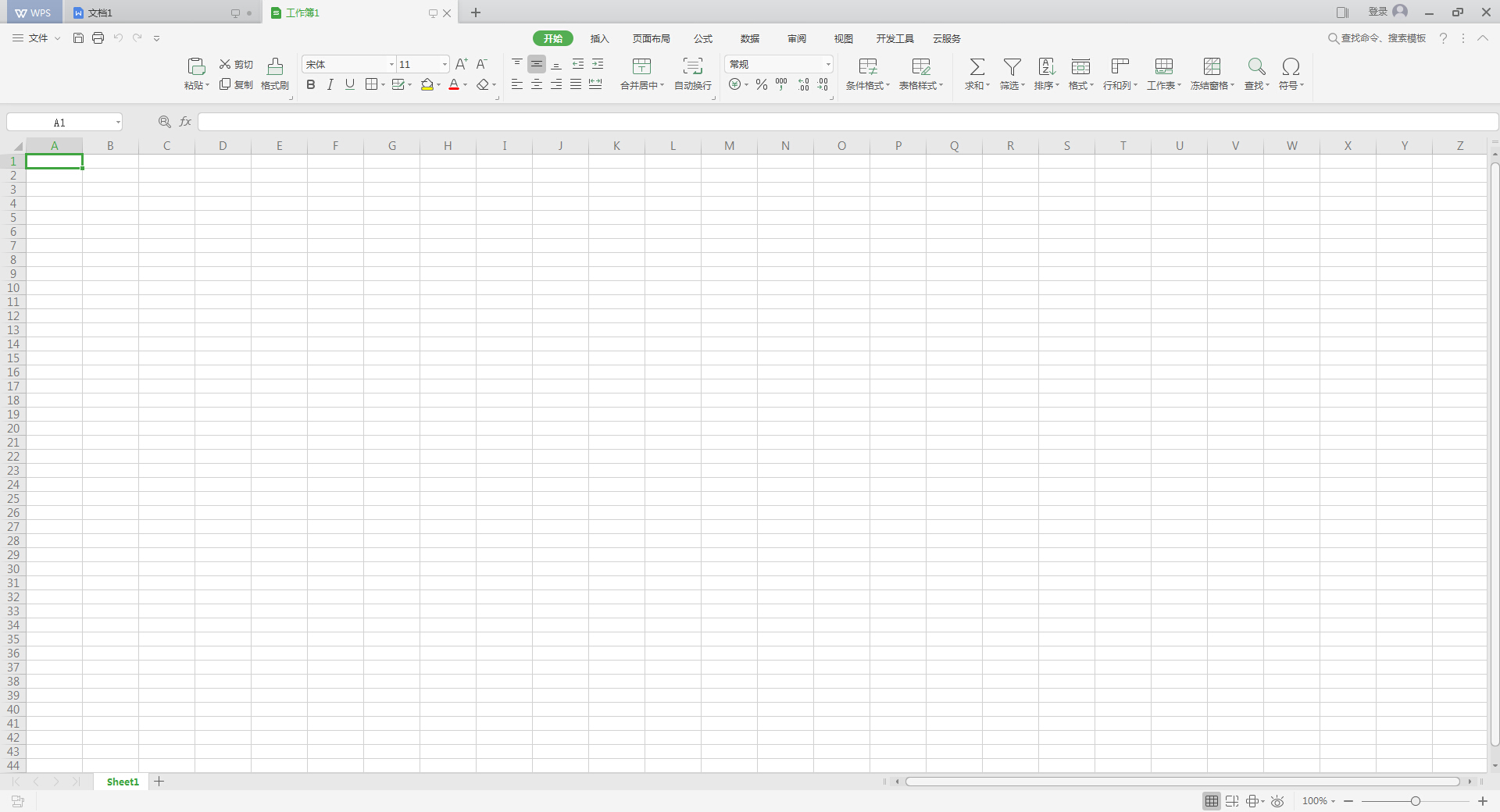Expand the fill color dropdown arrow
1500x812 pixels.
[x=438, y=86]
